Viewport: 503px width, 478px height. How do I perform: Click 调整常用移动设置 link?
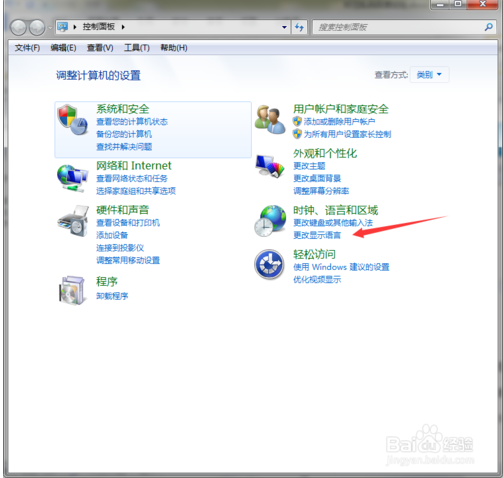click(x=128, y=260)
